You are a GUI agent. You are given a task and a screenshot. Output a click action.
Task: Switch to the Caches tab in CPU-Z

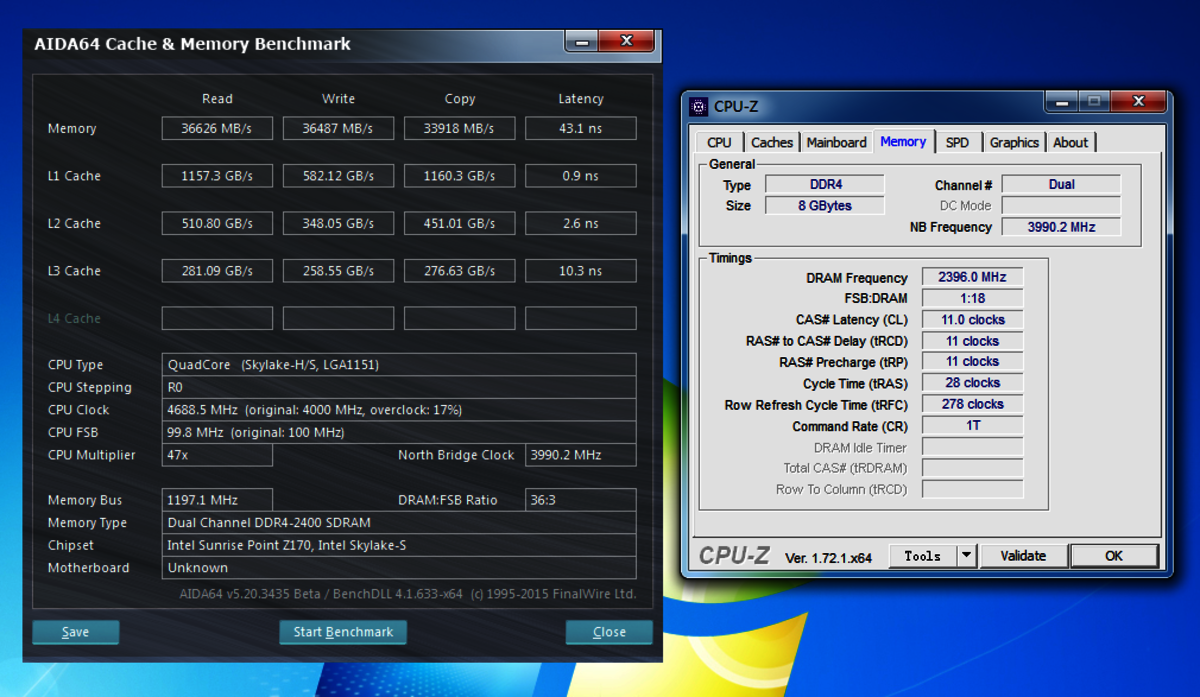pos(772,142)
